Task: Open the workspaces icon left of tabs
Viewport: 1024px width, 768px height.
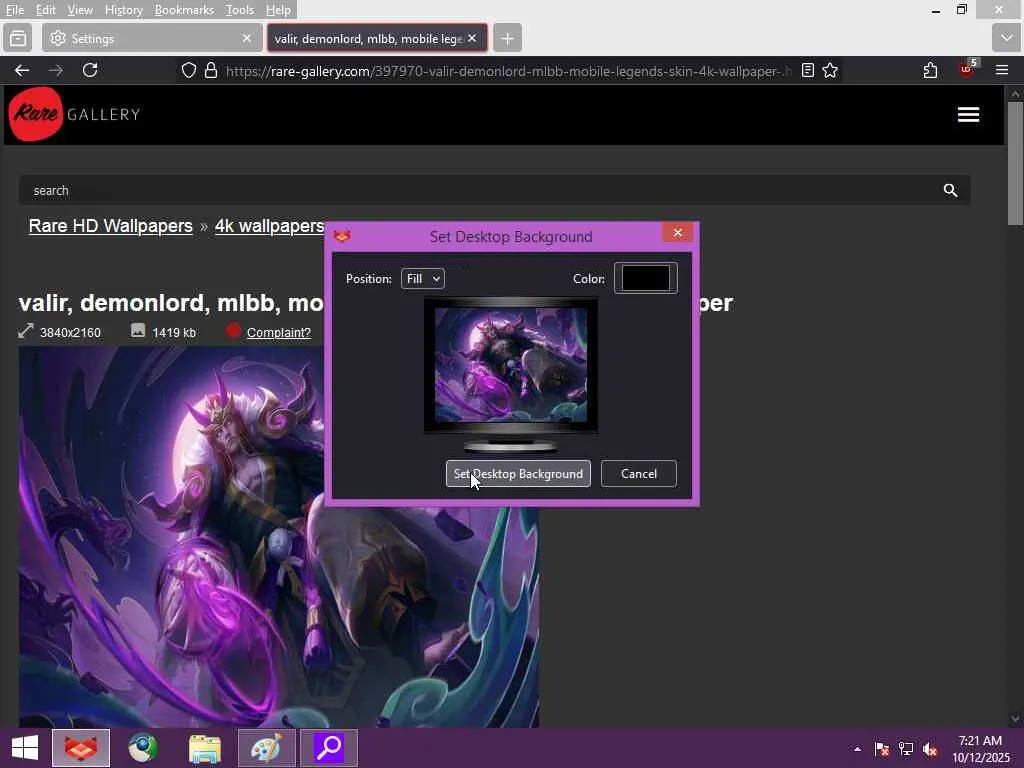Action: pos(18,39)
